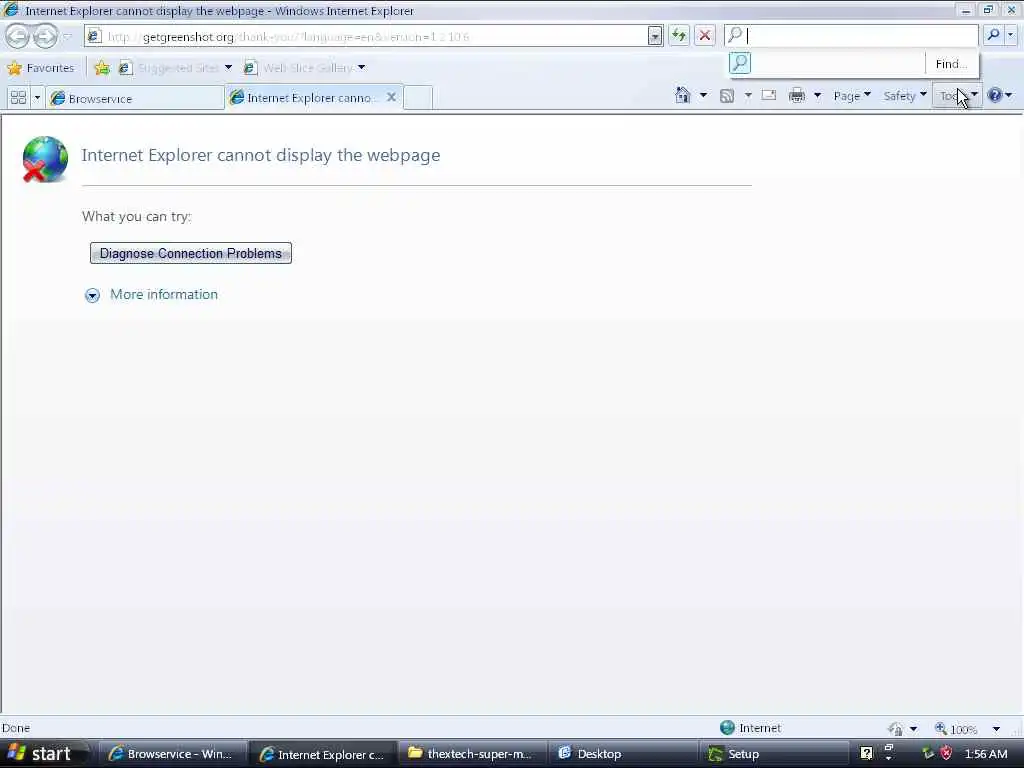Click the page icon in address bar
The image size is (1024, 768).
click(94, 36)
